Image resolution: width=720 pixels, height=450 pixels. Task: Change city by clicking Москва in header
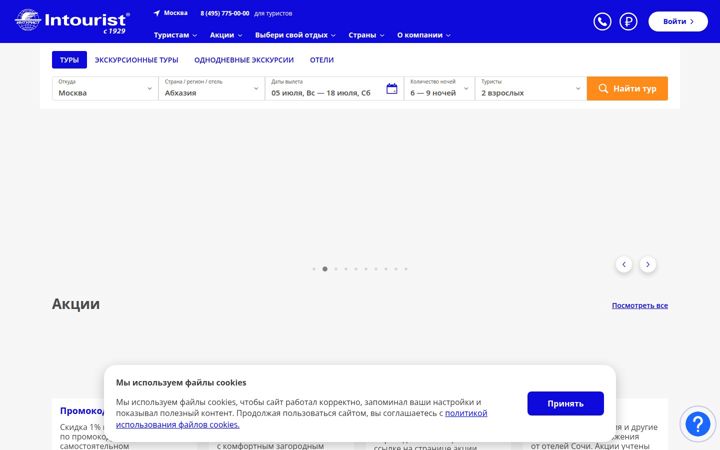(175, 13)
